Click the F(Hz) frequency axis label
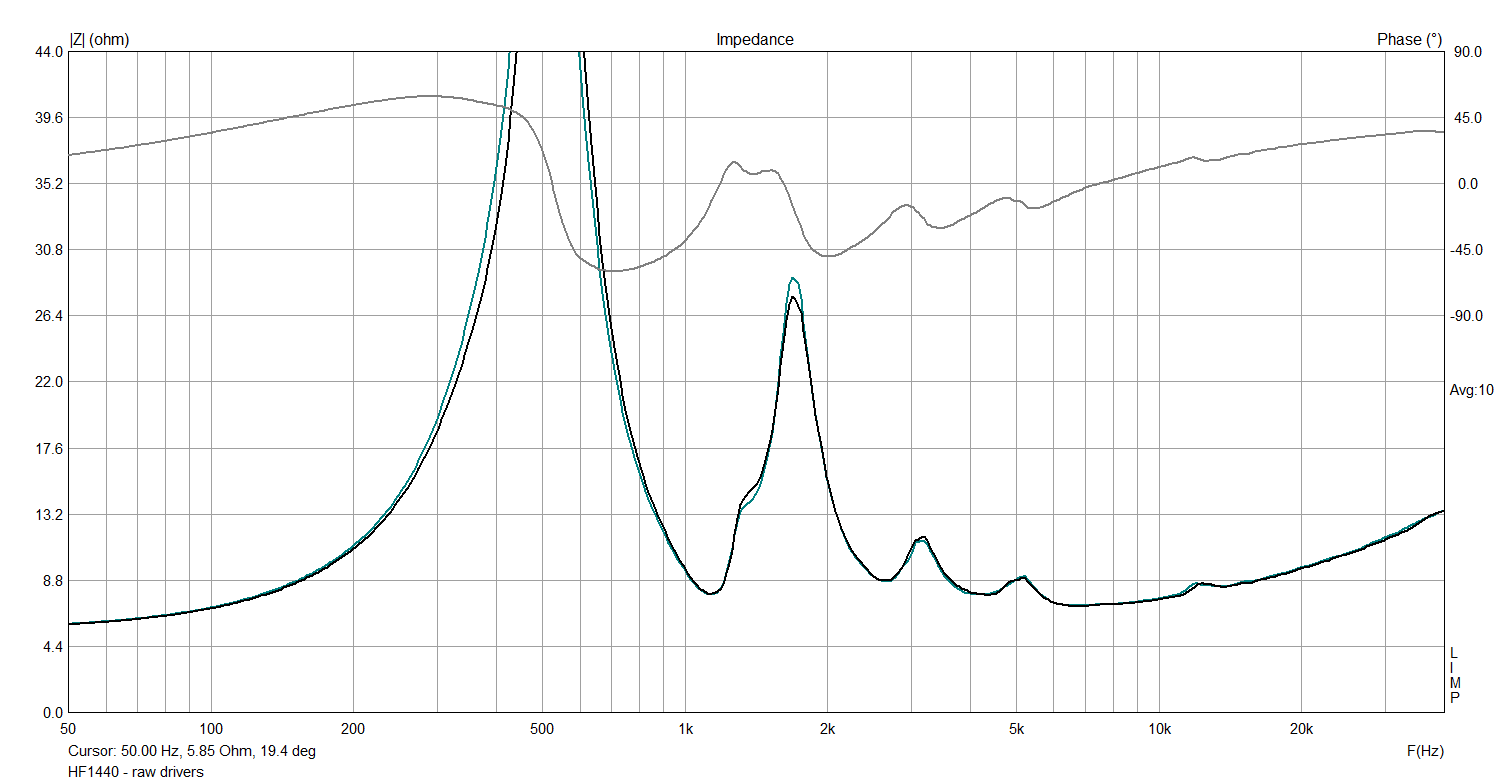This screenshot has height=784, width=1512. coord(1424,751)
